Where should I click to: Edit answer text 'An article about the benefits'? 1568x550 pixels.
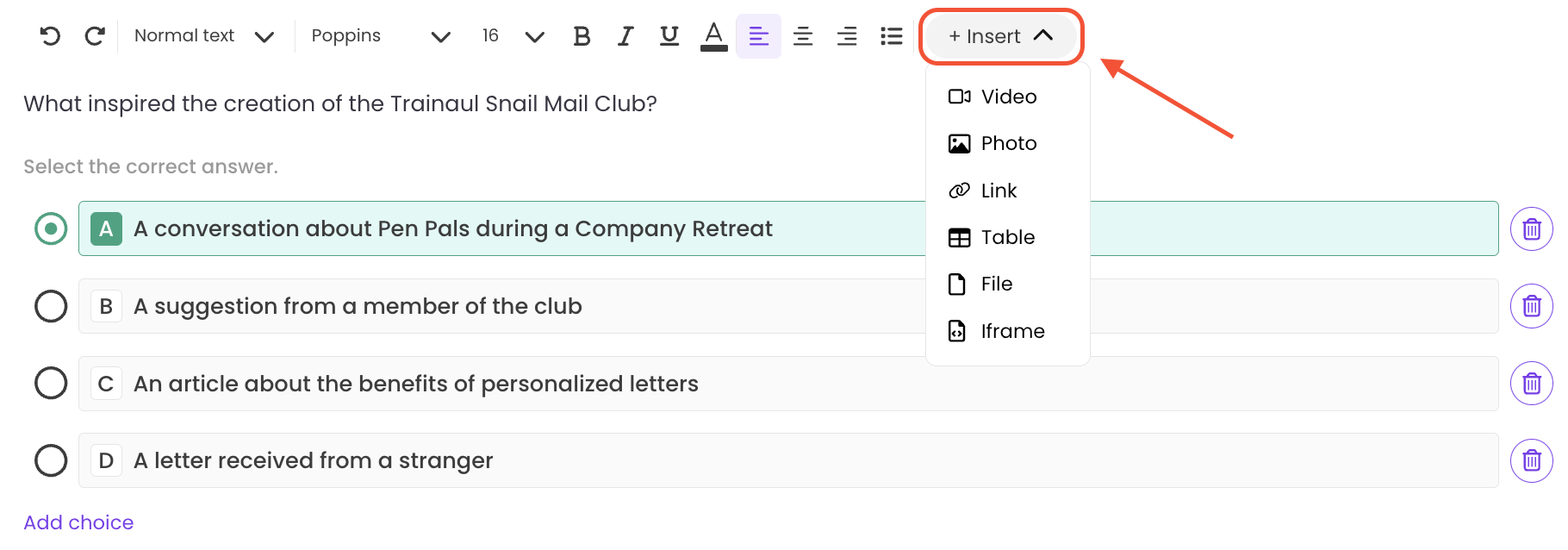416,384
